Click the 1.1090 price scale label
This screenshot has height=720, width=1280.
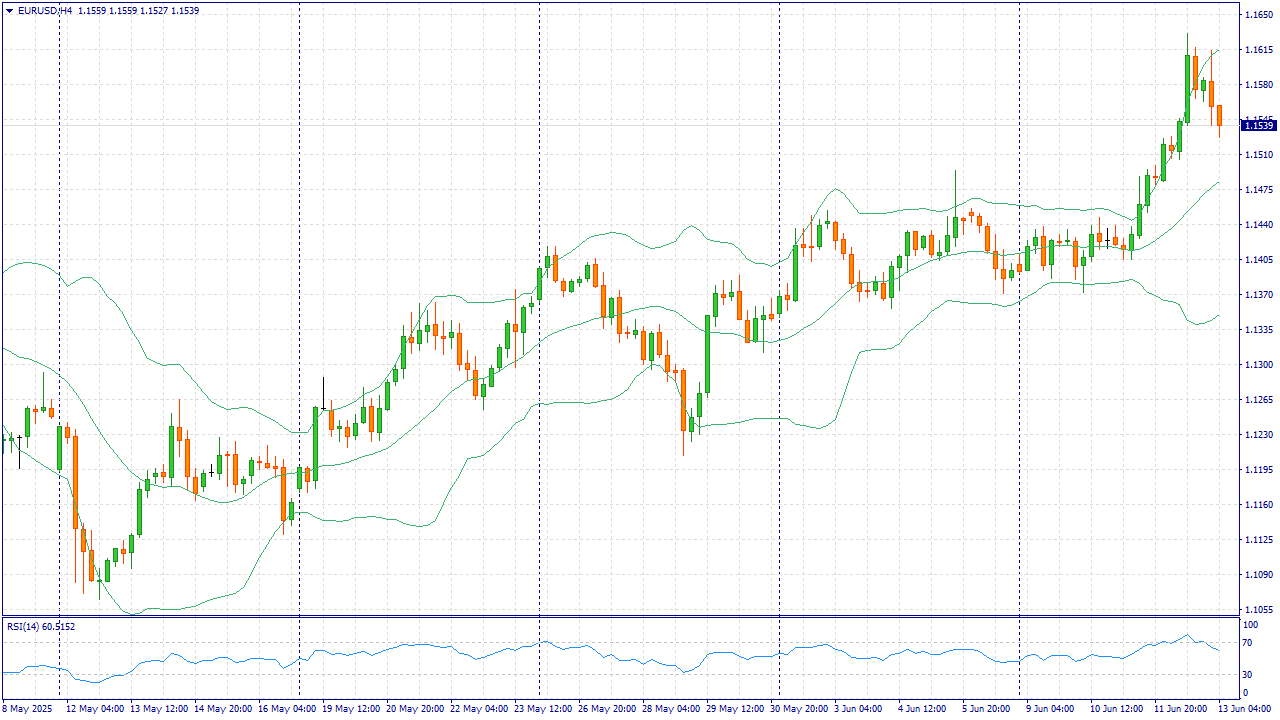coord(1258,575)
